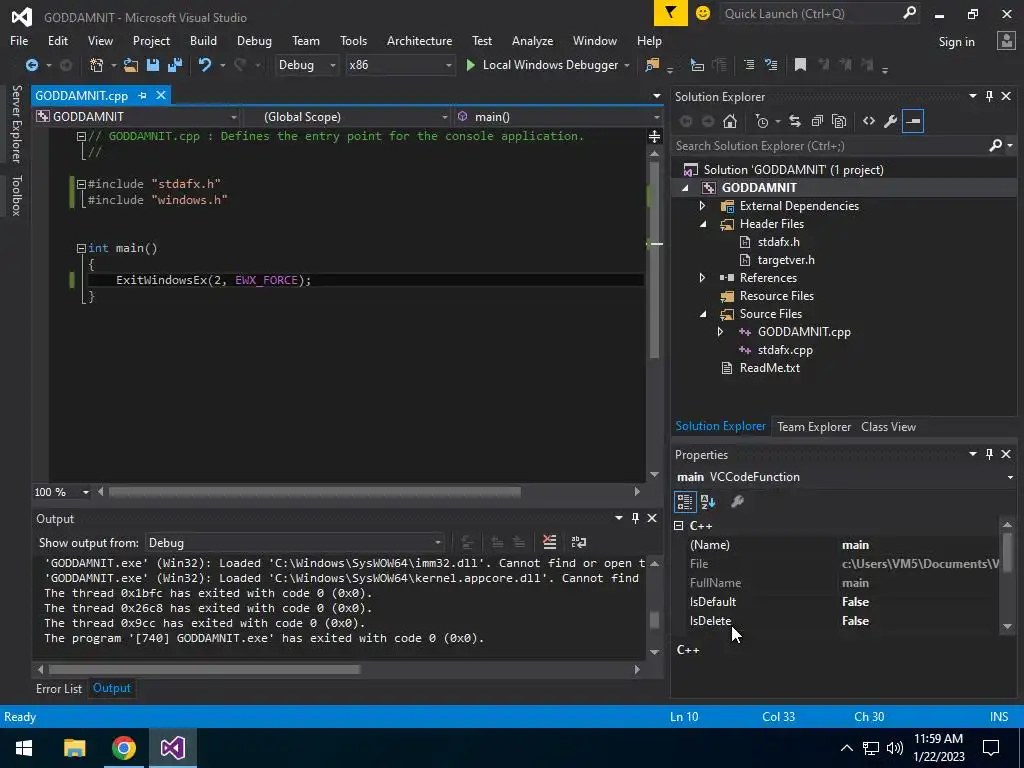Open Toolbox side tab
Viewport: 1024px width, 768px height.
(x=16, y=195)
